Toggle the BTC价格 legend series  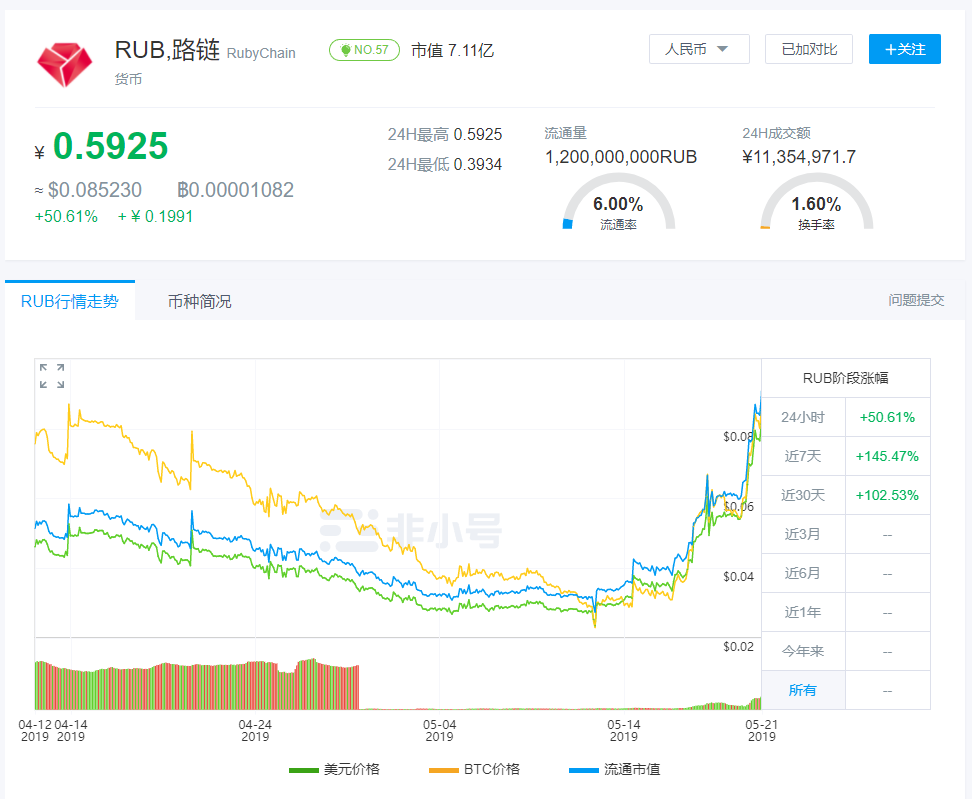(474, 769)
